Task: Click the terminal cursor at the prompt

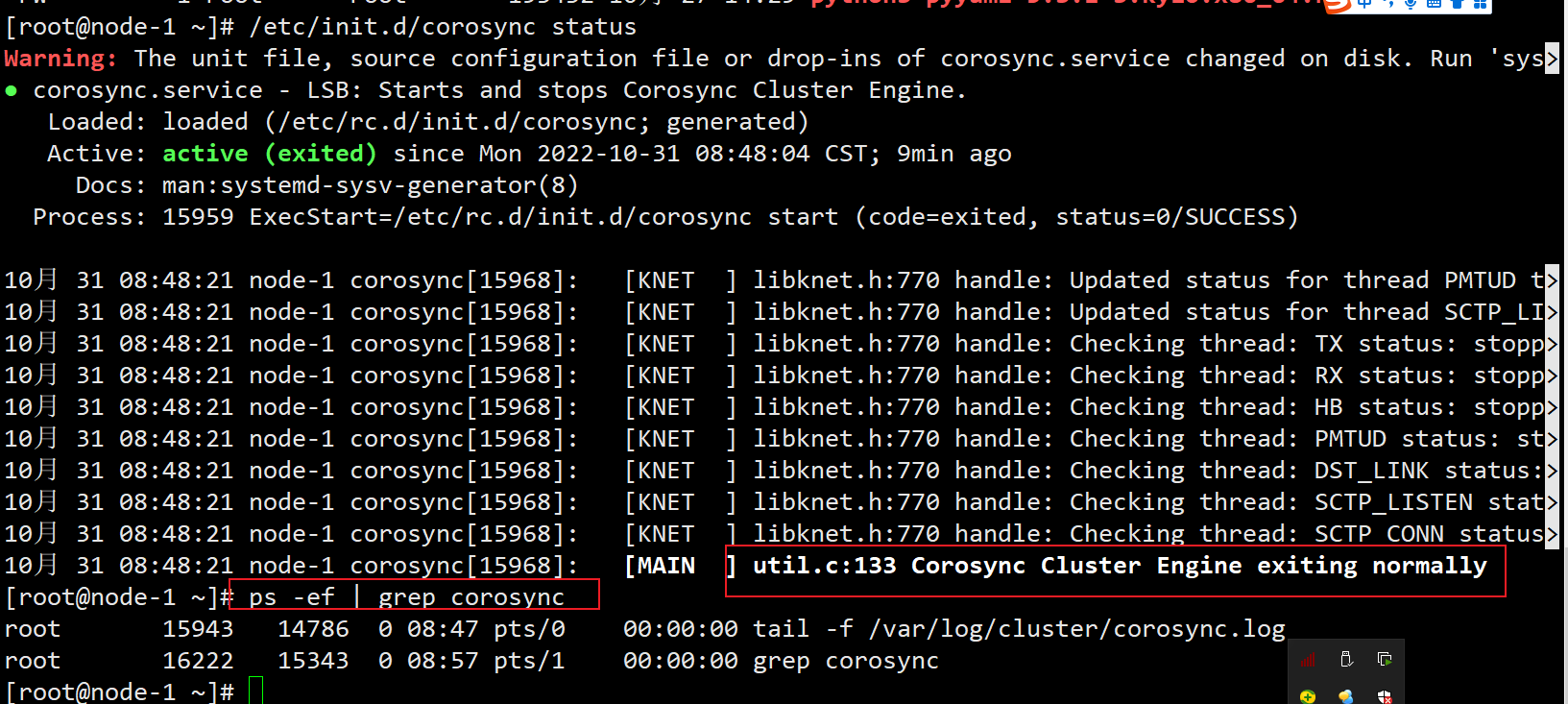Action: pos(255,691)
